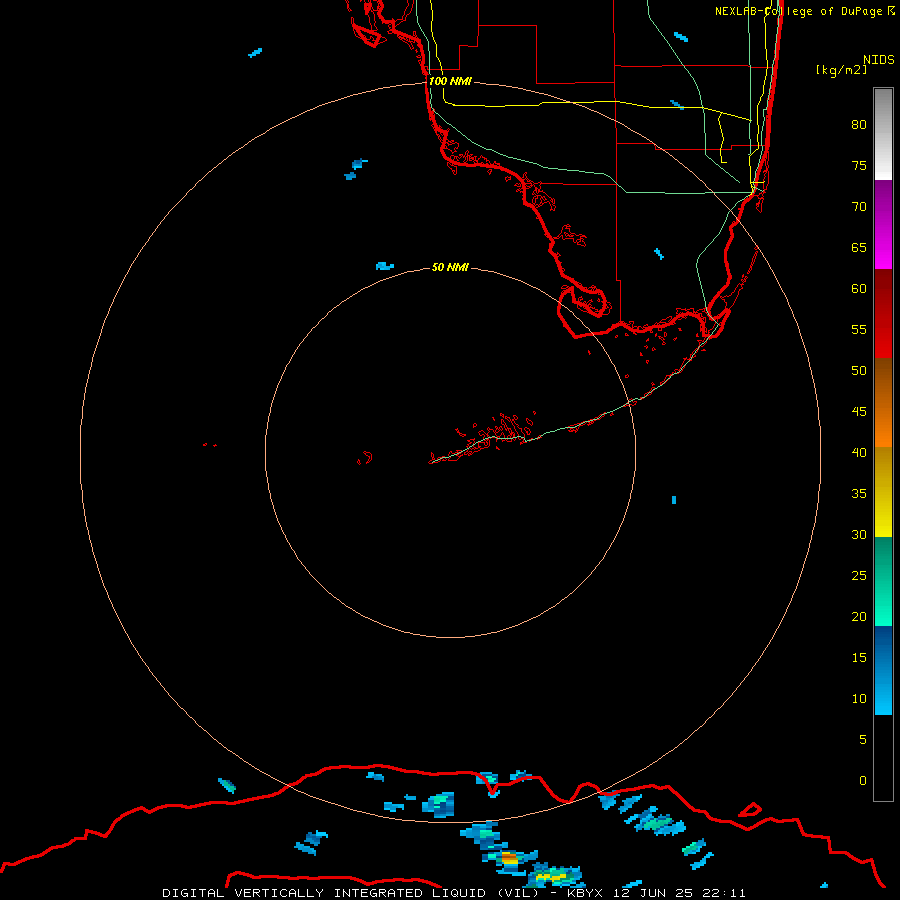Click the 45 value on the color scale
The image size is (900, 900).
coord(859,412)
